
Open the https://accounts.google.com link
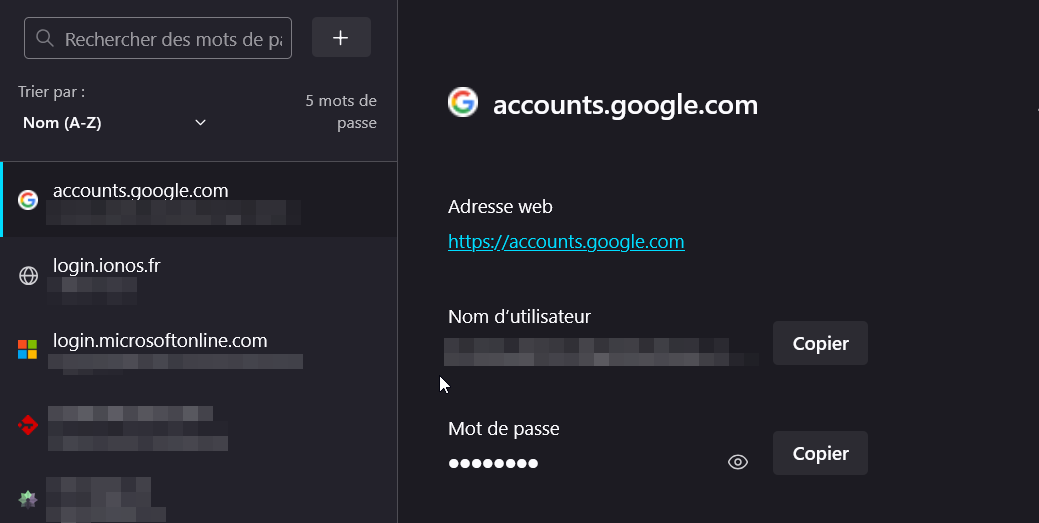point(566,242)
